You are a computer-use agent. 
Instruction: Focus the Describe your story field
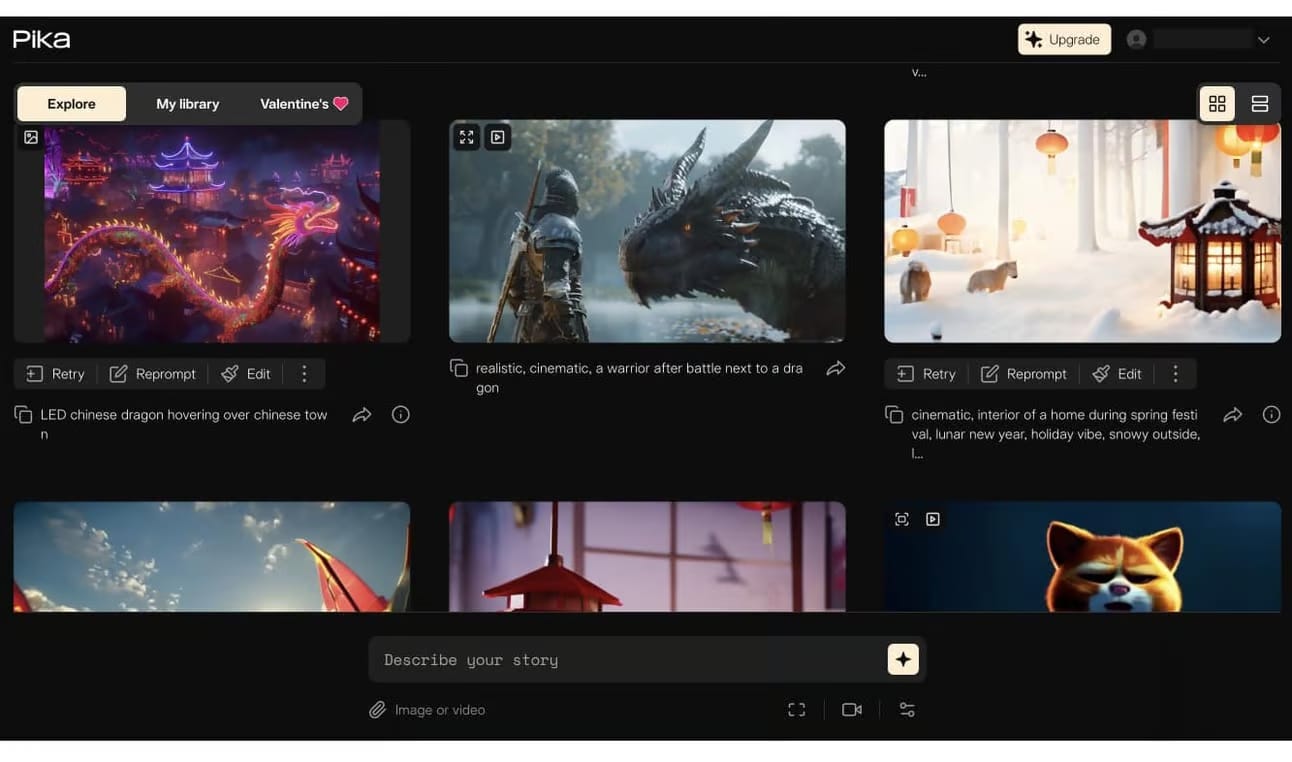click(628, 660)
